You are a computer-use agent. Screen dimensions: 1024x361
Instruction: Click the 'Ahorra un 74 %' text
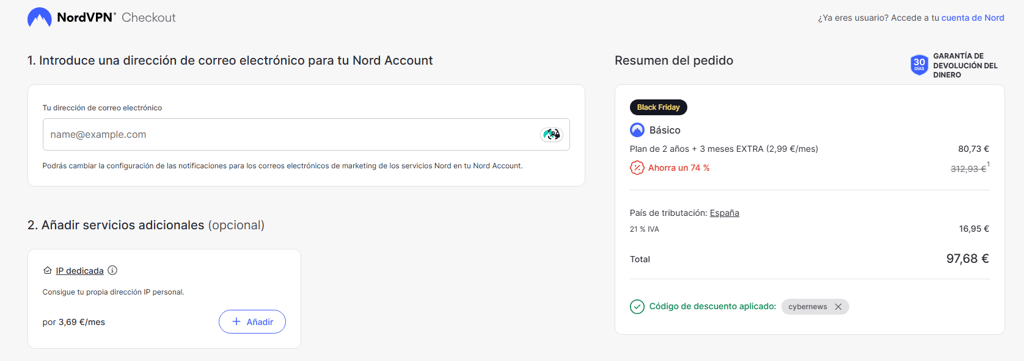(x=679, y=168)
